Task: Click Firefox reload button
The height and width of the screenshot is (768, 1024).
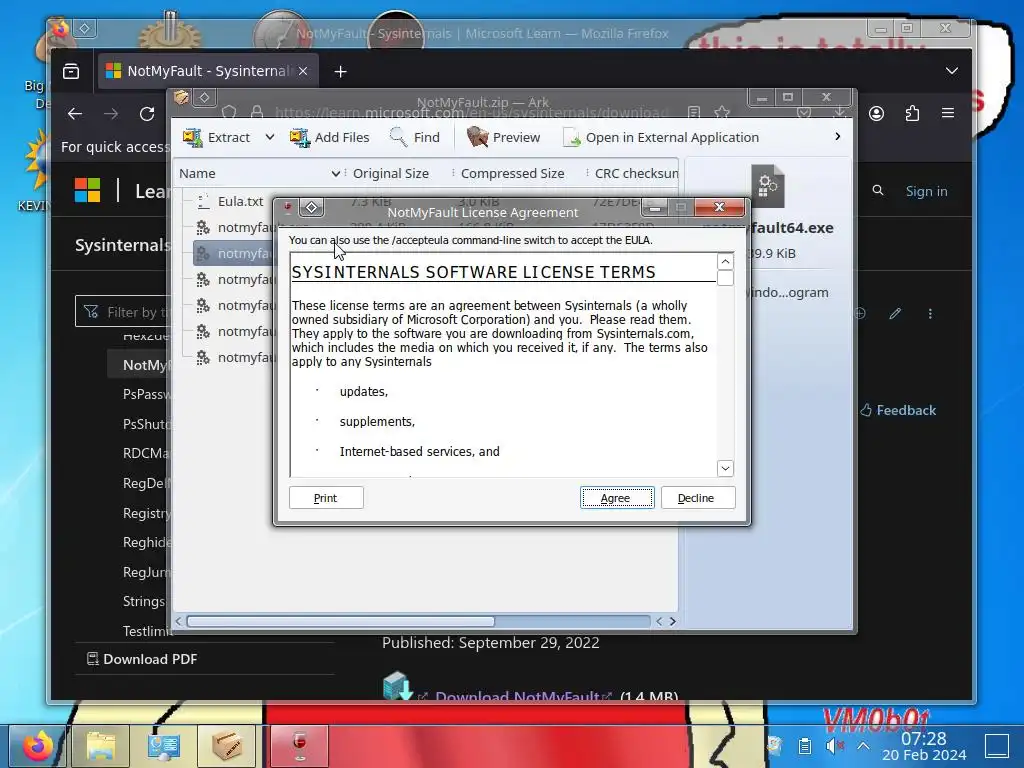Action: [147, 114]
